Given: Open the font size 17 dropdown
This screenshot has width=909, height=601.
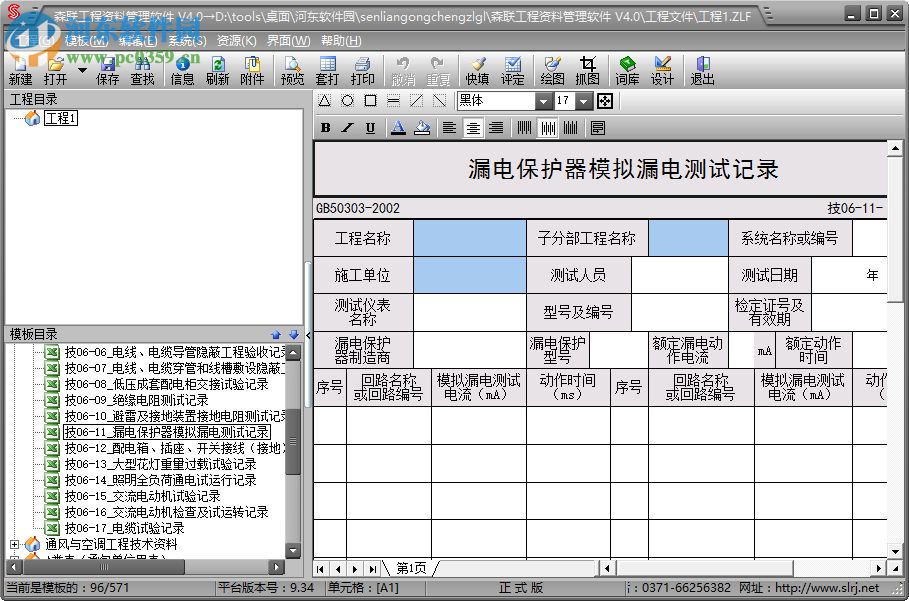Looking at the screenshot, I should pos(582,101).
